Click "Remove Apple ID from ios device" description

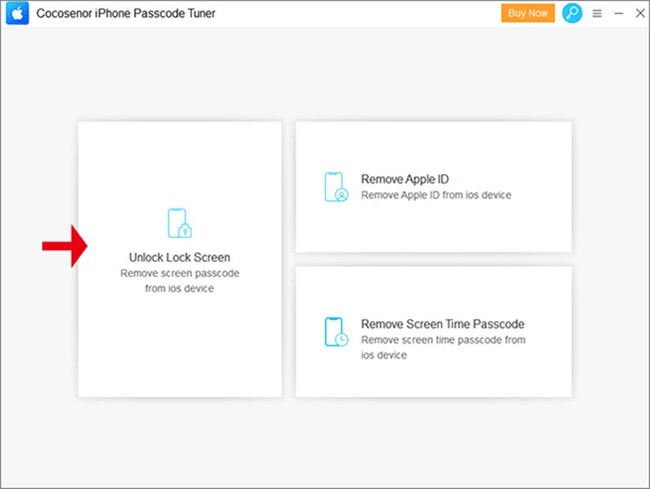(436, 195)
